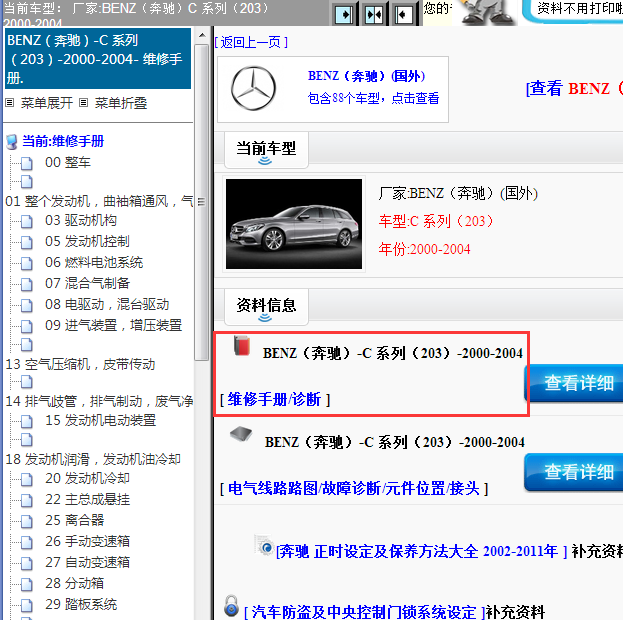
Task: Click the page icon beside 25 离合器
Action: (27, 521)
